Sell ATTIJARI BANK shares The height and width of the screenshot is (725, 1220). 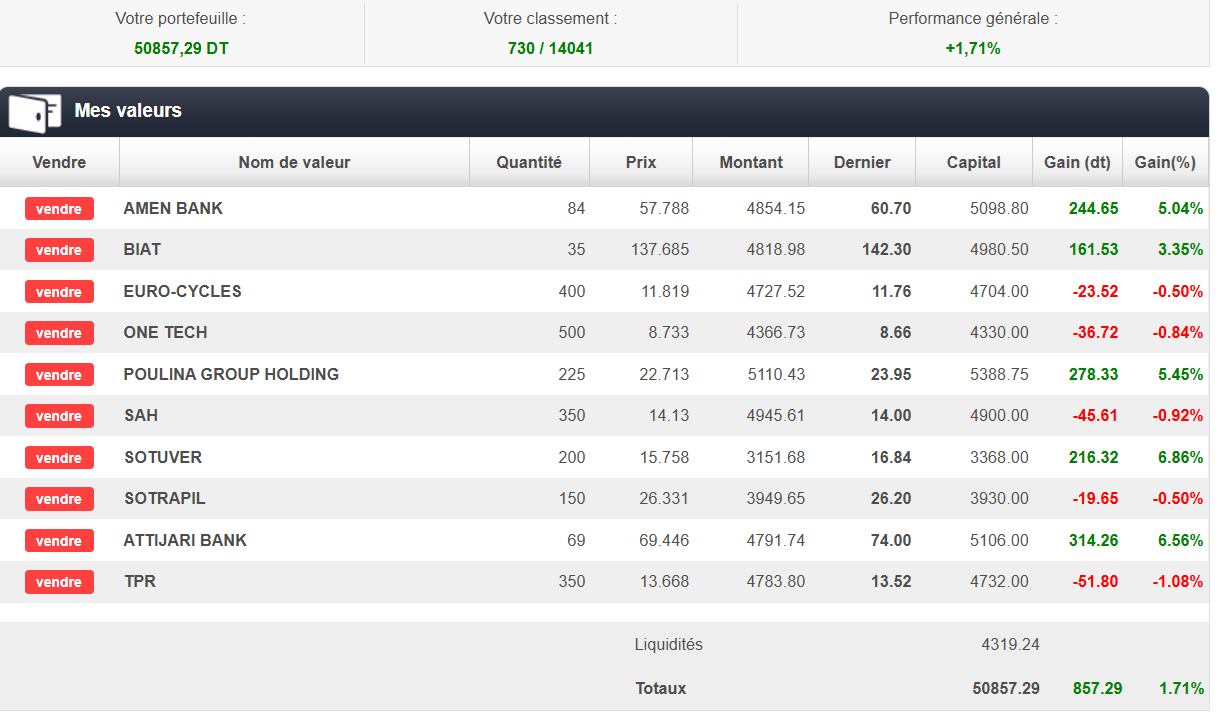click(x=59, y=541)
